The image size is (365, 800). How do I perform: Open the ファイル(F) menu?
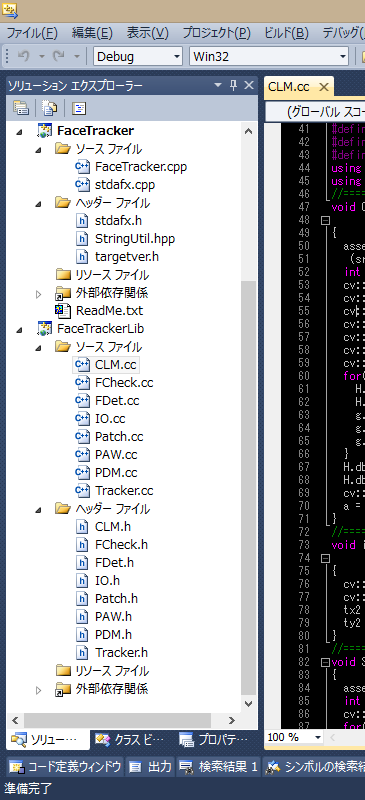tap(32, 33)
